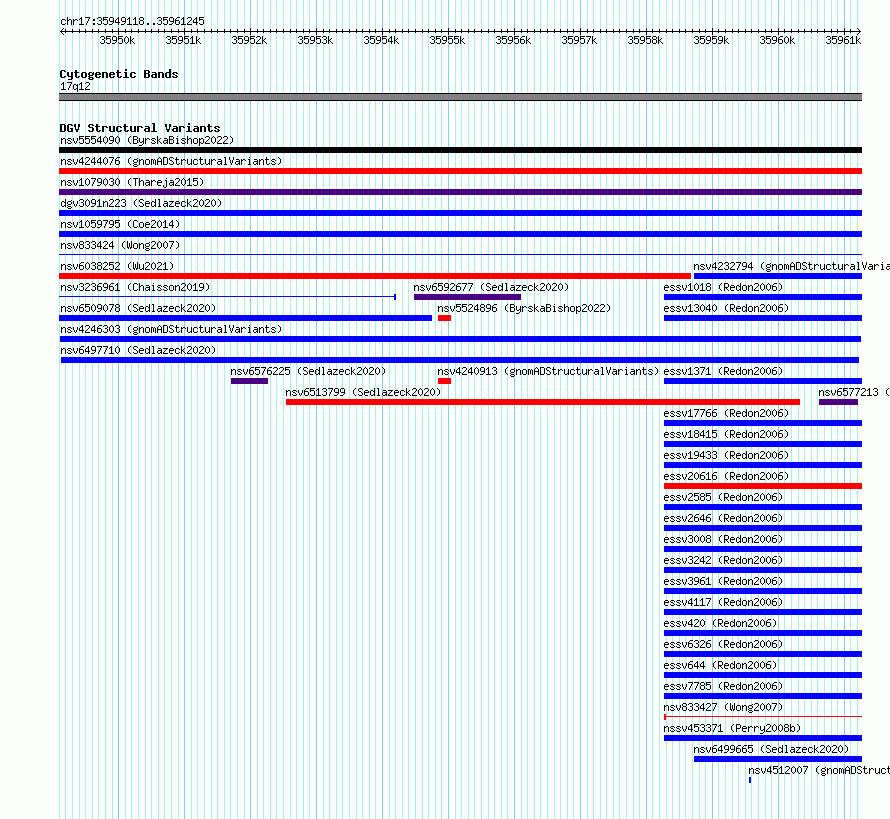Select essv3008 (Redon2006) label
The height and width of the screenshot is (819, 890).
pos(723,539)
